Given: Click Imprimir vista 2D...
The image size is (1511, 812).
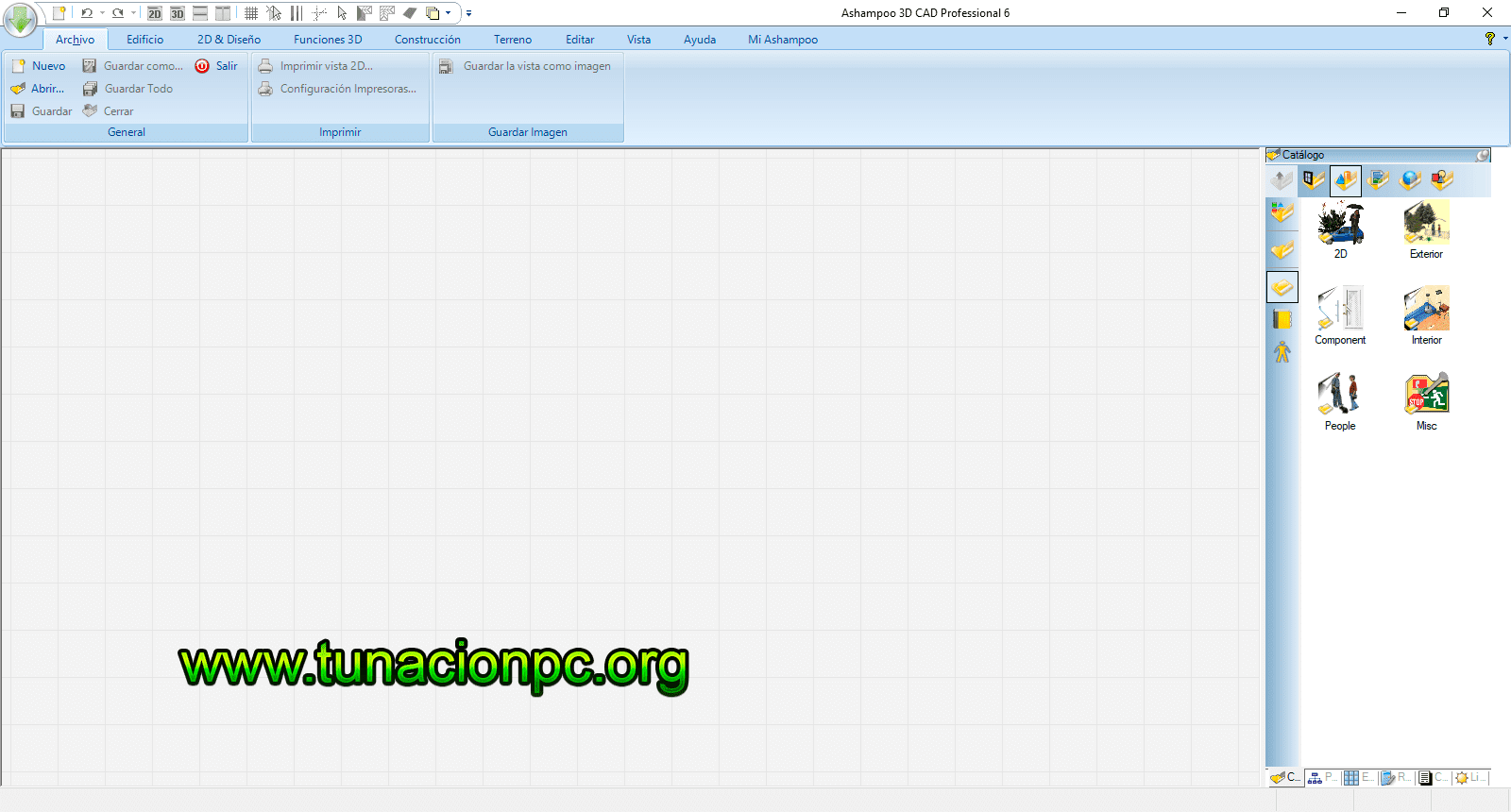Looking at the screenshot, I should point(316,66).
